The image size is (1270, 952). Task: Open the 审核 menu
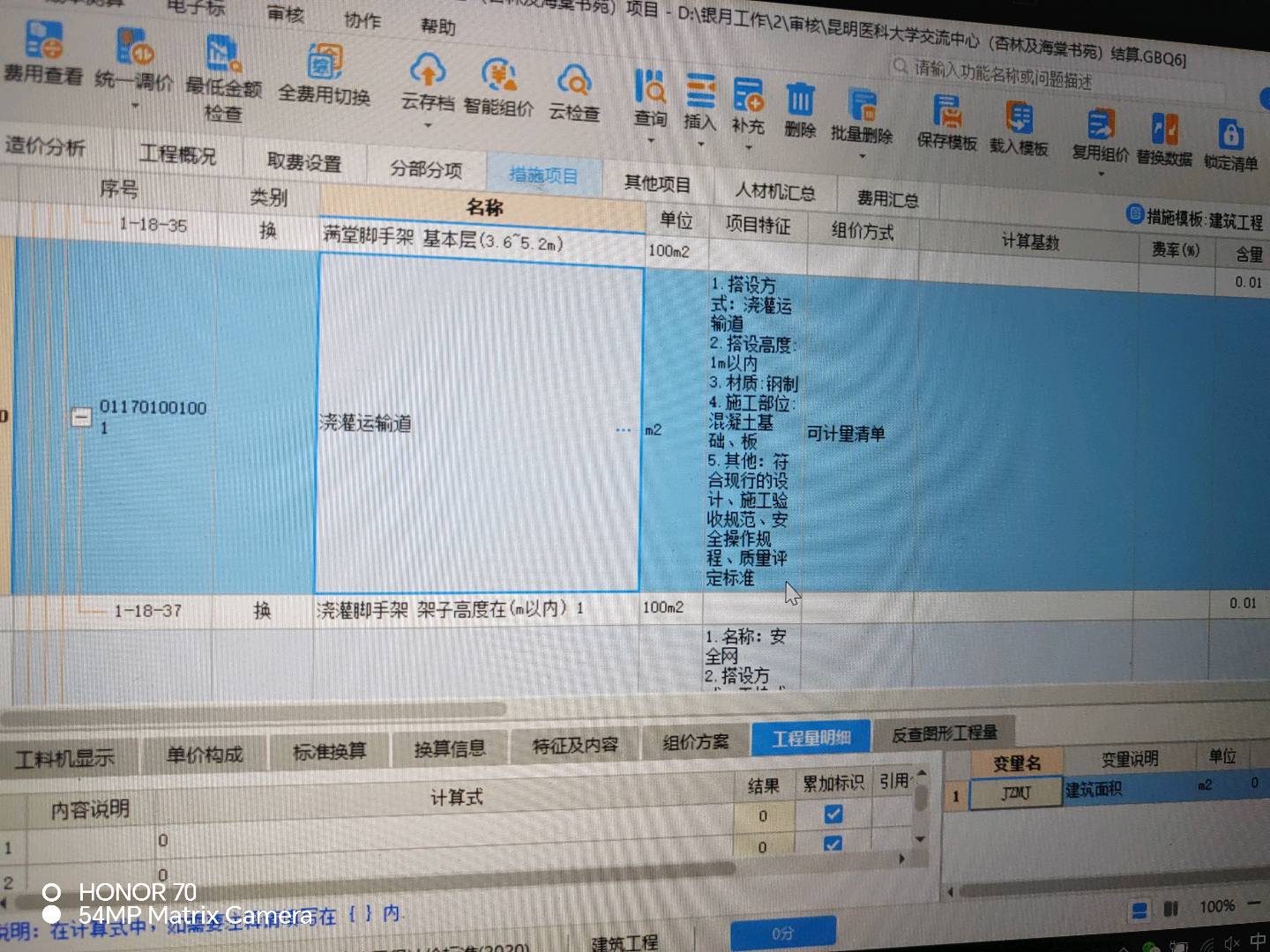(286, 12)
